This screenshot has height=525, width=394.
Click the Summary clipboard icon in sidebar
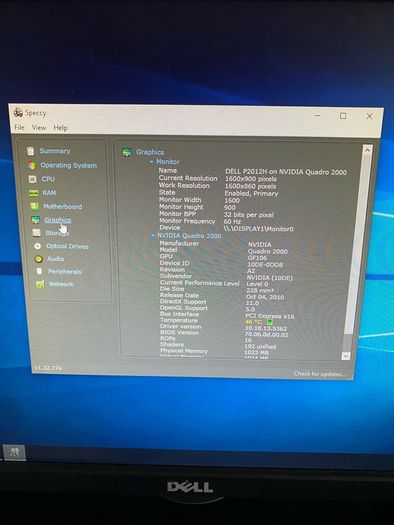pyautogui.click(x=30, y=151)
